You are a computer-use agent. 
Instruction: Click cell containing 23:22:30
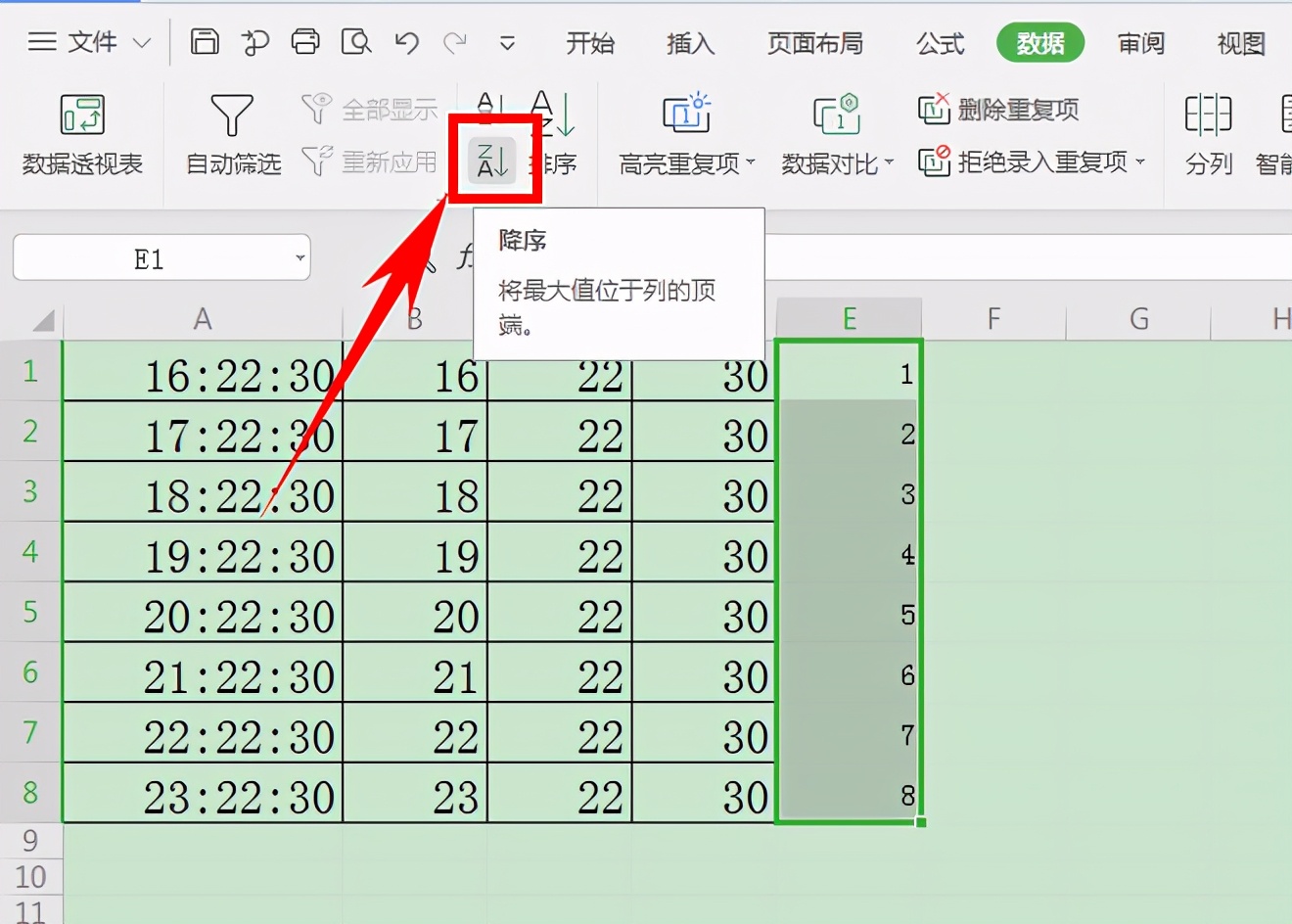[203, 793]
